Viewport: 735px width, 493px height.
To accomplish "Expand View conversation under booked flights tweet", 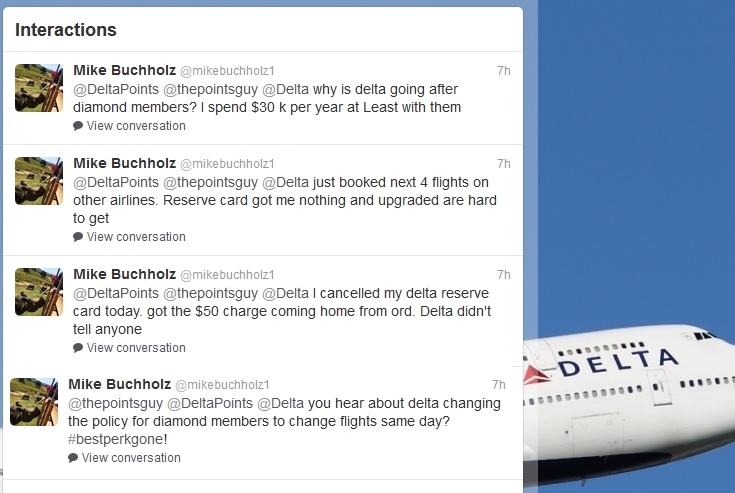I will click(136, 237).
